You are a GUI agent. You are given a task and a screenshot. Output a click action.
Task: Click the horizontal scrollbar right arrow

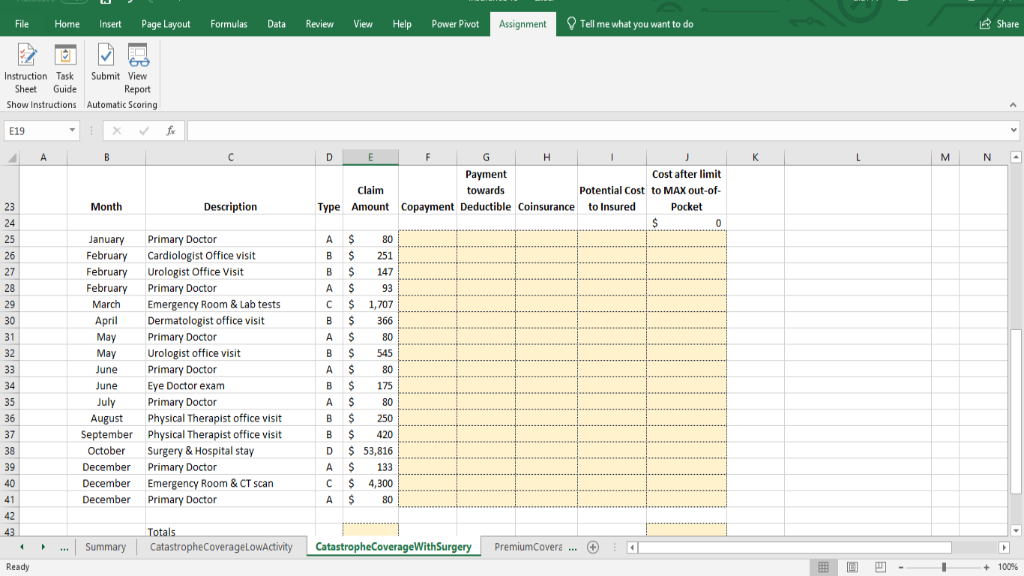(1004, 547)
